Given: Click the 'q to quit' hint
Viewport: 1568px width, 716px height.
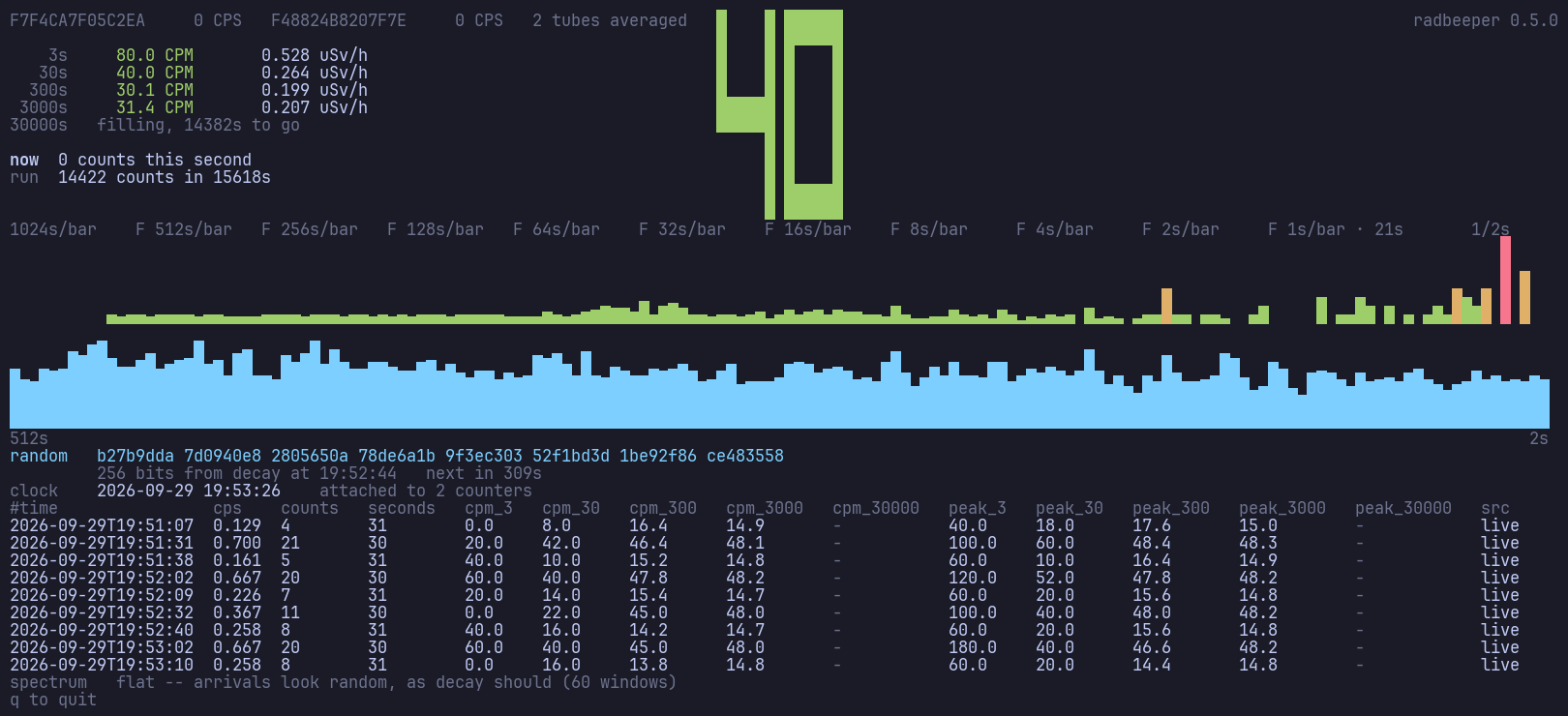Looking at the screenshot, I should 53,700.
